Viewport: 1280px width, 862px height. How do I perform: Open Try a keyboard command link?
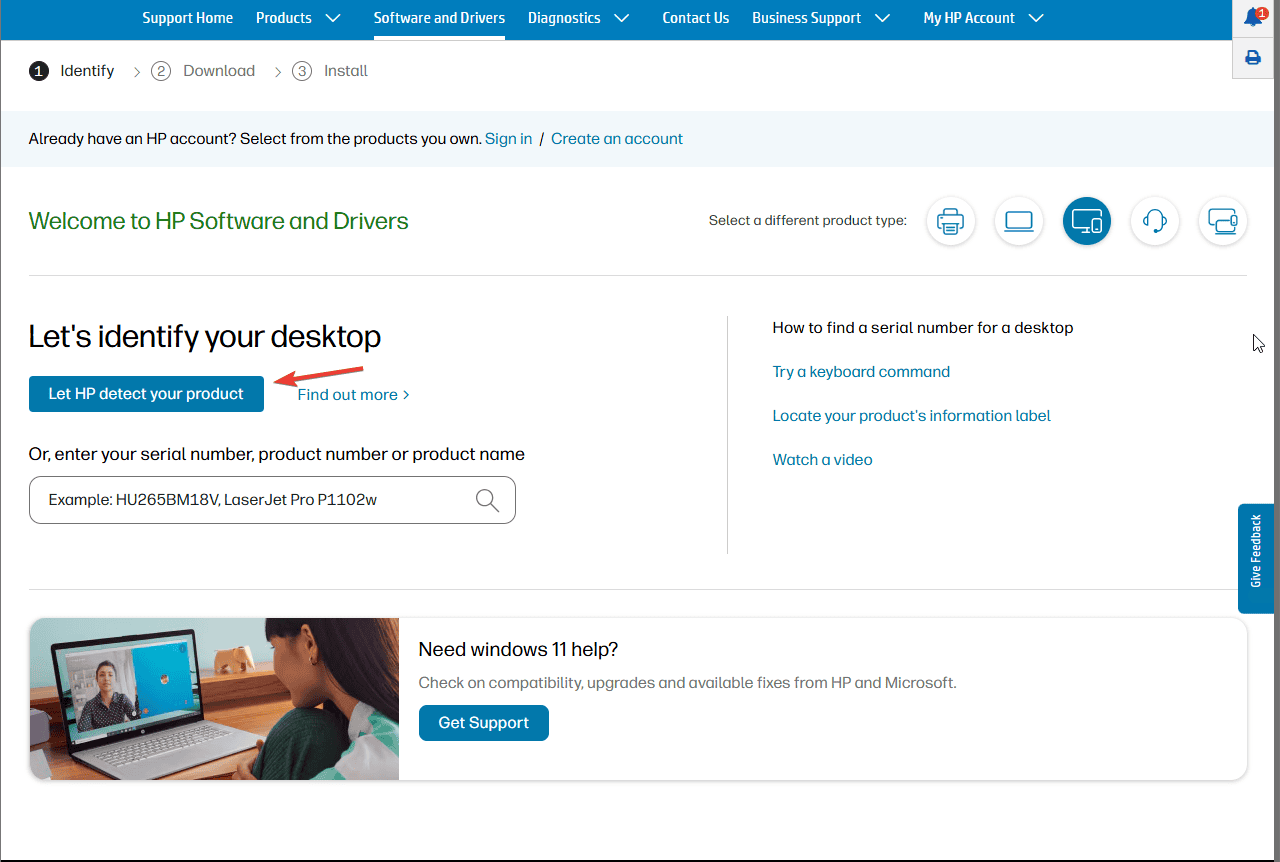(x=861, y=372)
